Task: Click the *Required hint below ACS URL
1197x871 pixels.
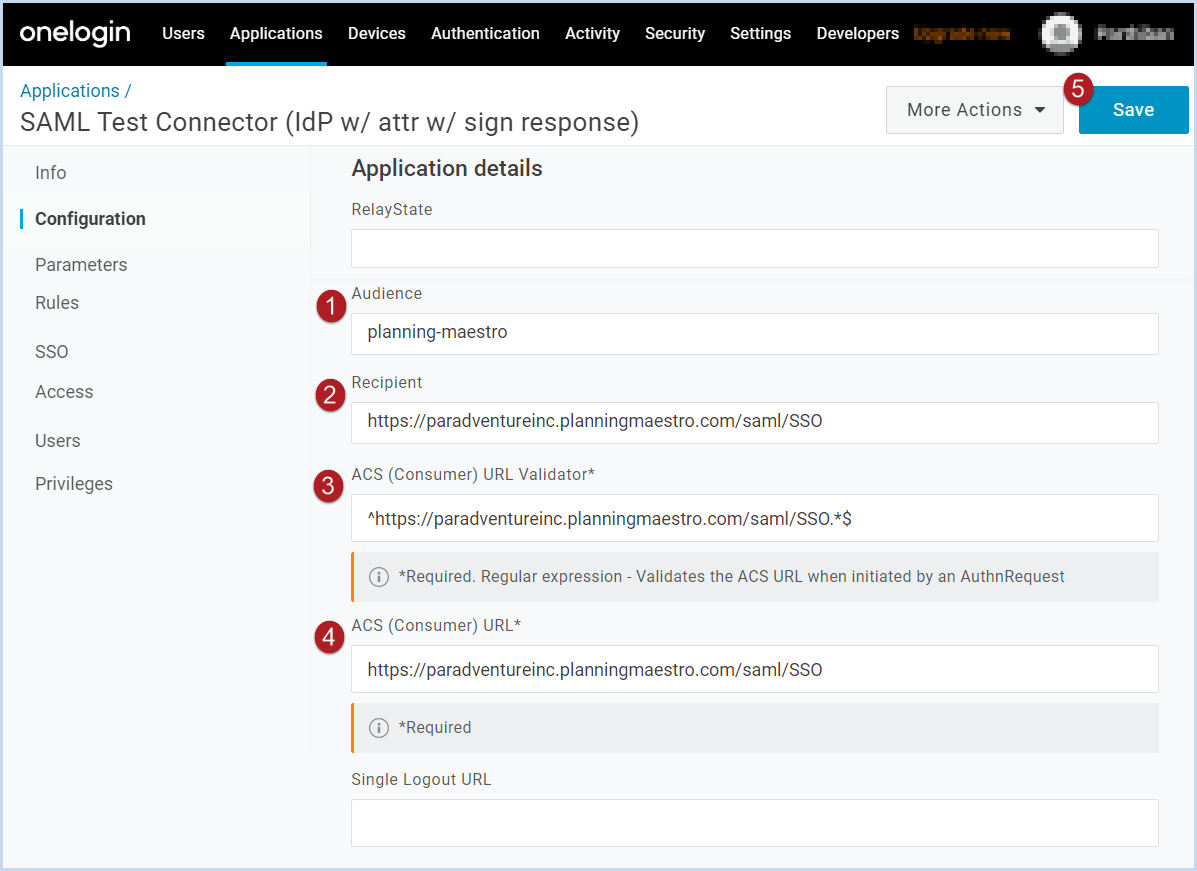Action: click(434, 727)
